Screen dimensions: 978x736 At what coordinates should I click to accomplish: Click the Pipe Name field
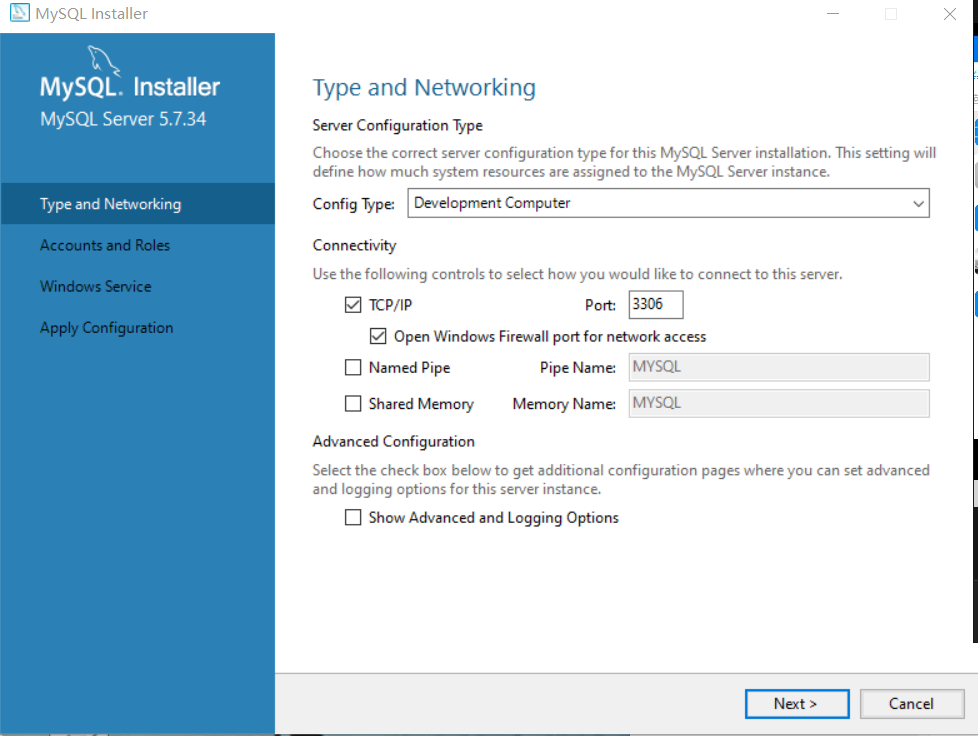(x=778, y=367)
